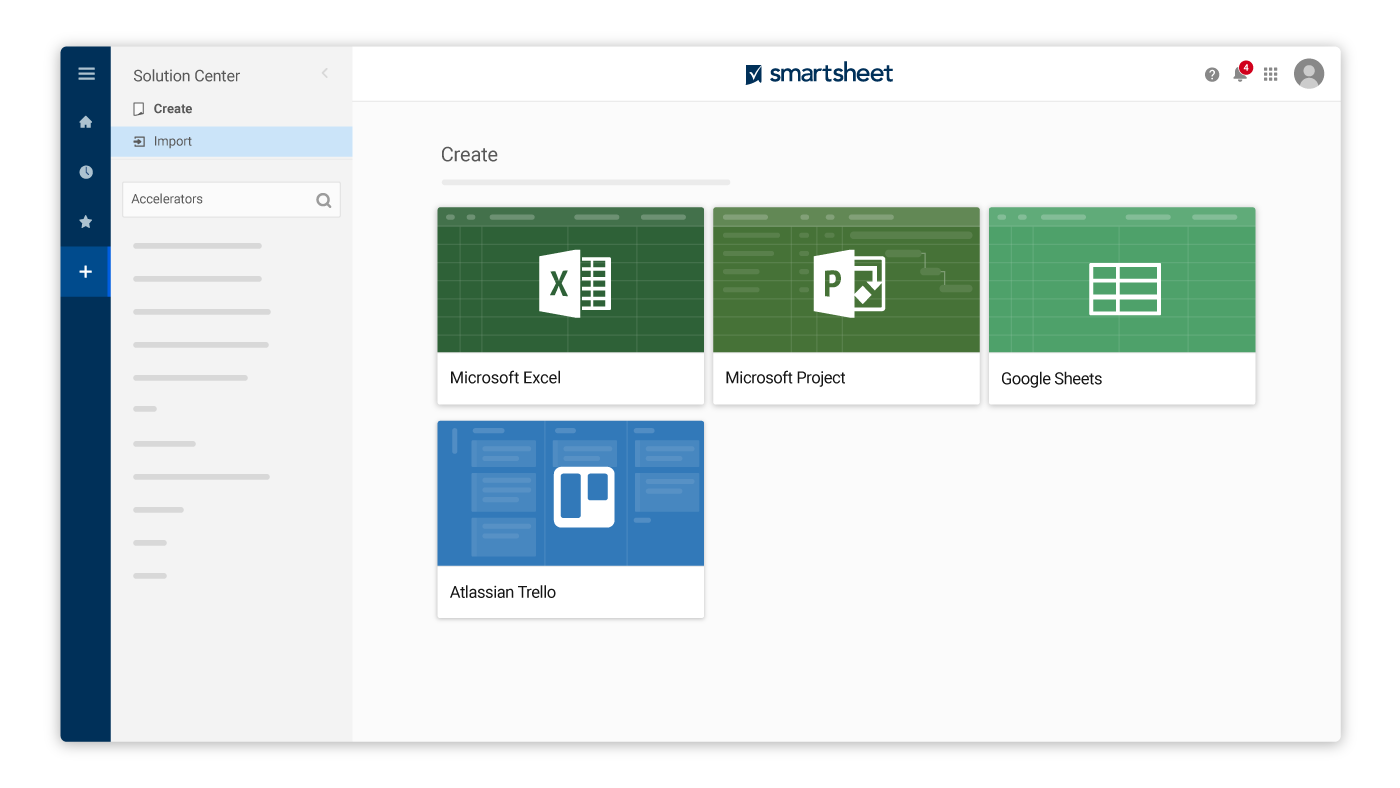1400x788 pixels.
Task: Click the Accelerators search field
Action: pyautogui.click(x=220, y=200)
